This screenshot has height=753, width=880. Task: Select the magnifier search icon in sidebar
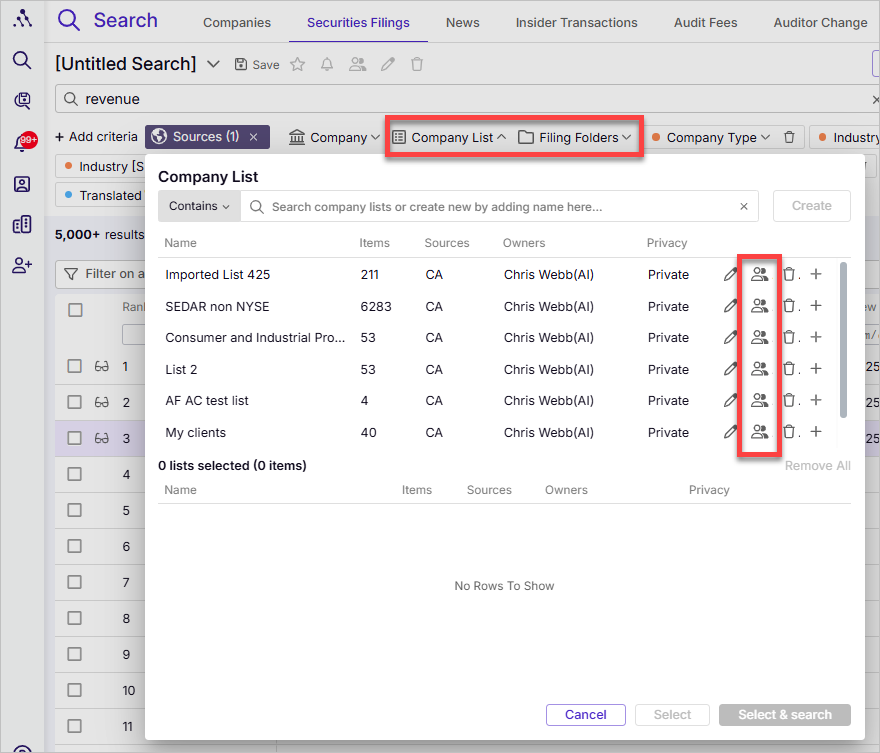click(x=22, y=61)
